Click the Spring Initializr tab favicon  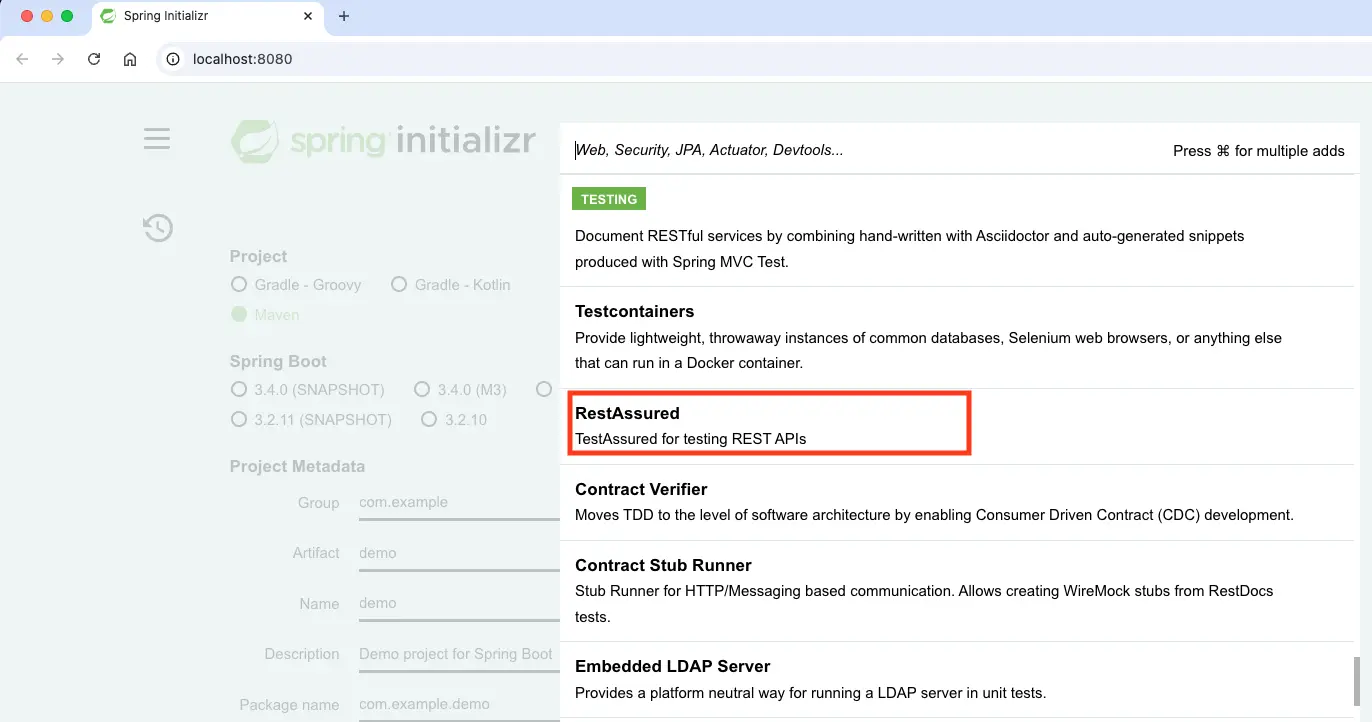(x=108, y=16)
